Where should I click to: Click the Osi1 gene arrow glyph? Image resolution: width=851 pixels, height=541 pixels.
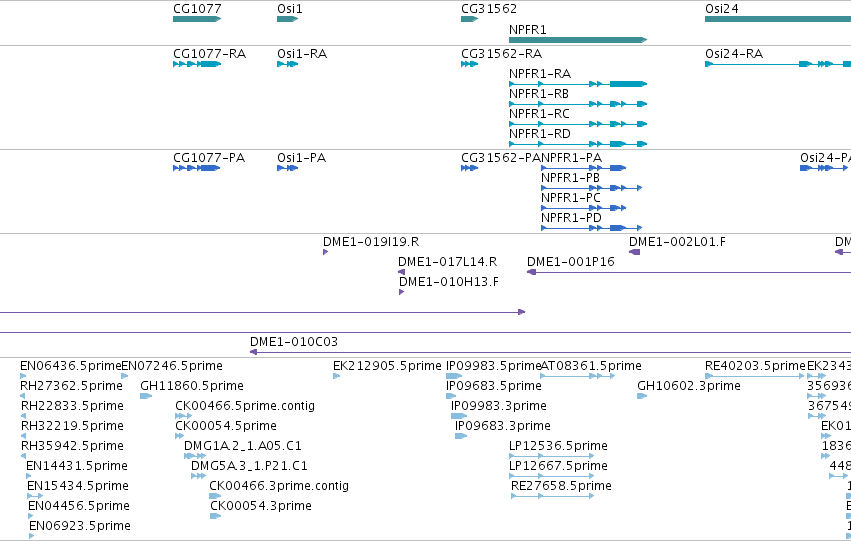(288, 19)
